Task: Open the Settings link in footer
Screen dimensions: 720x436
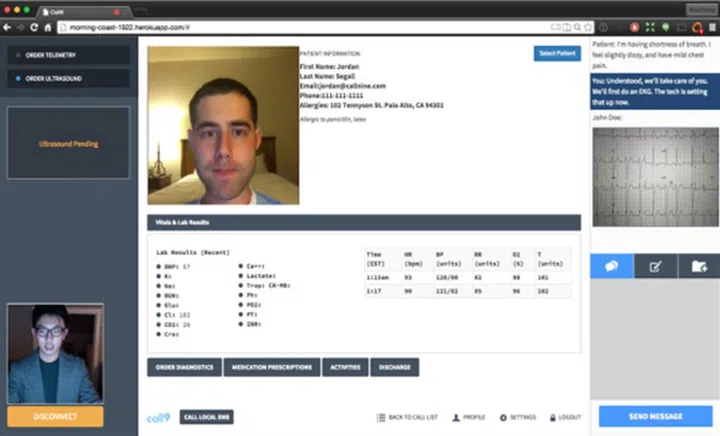Action: click(518, 417)
